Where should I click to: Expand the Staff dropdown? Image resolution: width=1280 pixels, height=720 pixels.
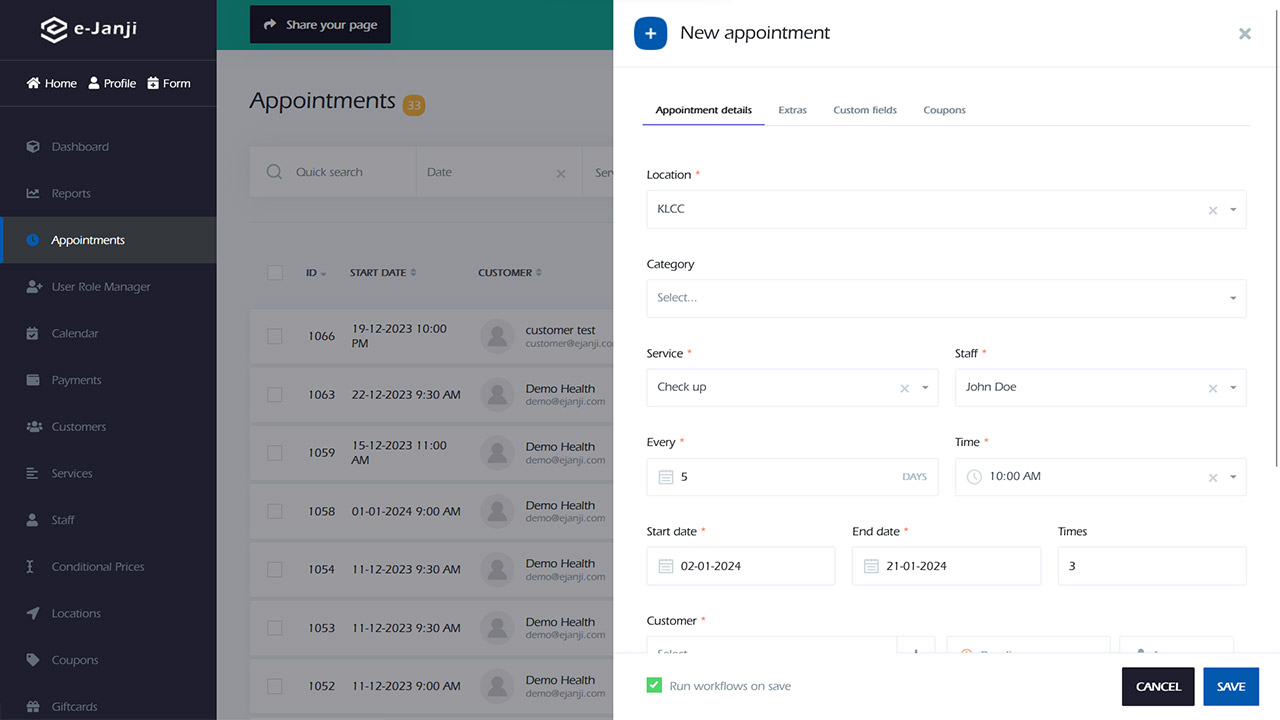pos(1233,388)
